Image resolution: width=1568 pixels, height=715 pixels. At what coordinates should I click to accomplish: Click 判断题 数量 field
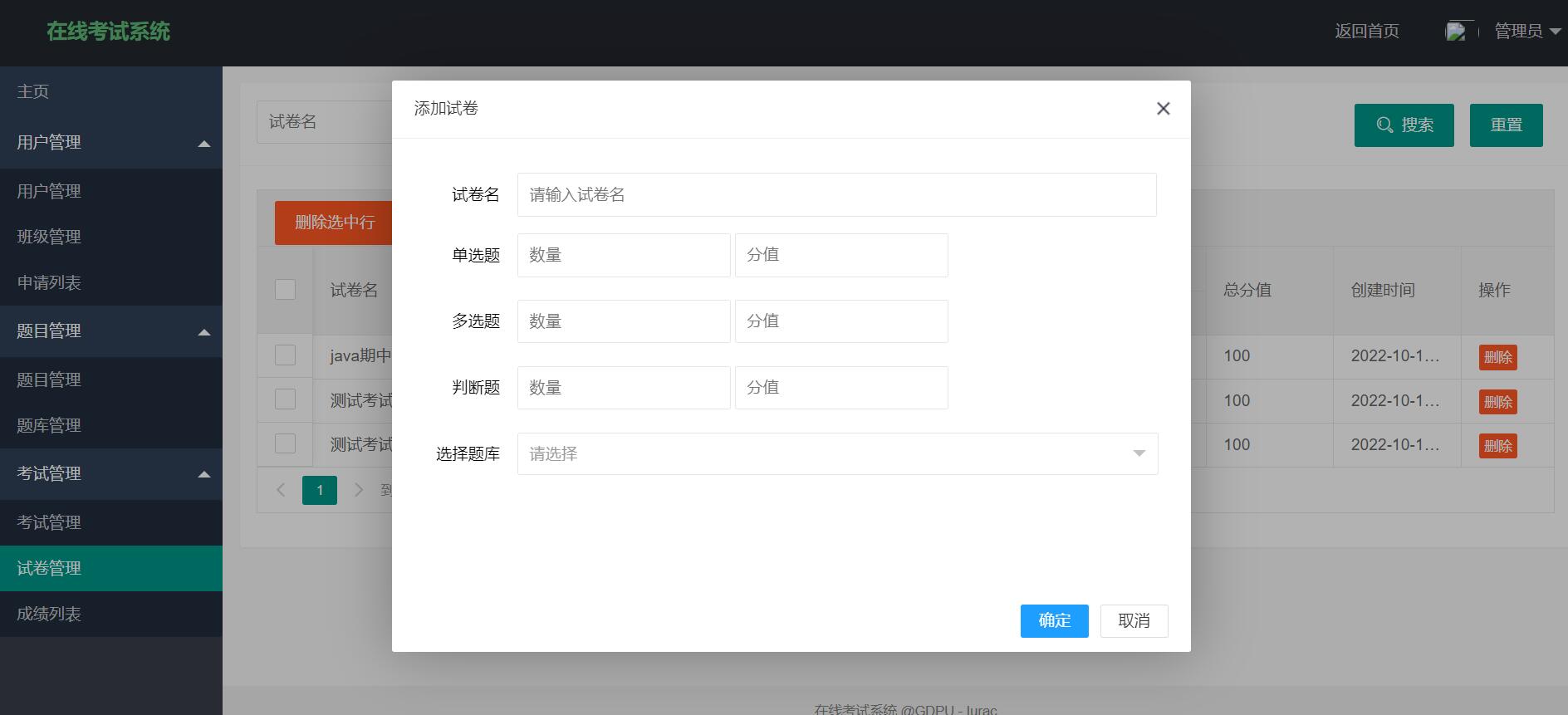coord(624,388)
